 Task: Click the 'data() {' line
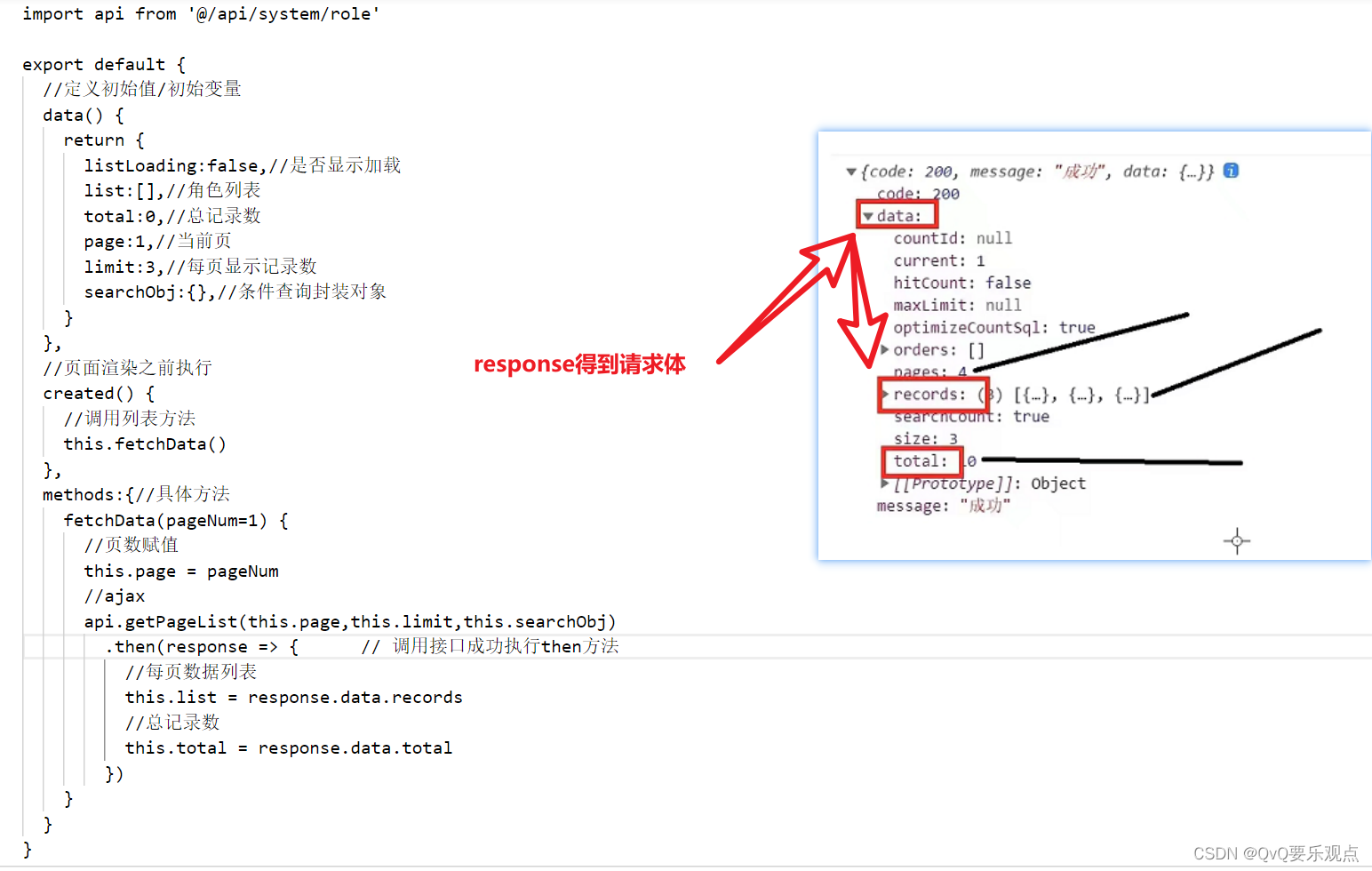pyautogui.click(x=84, y=115)
